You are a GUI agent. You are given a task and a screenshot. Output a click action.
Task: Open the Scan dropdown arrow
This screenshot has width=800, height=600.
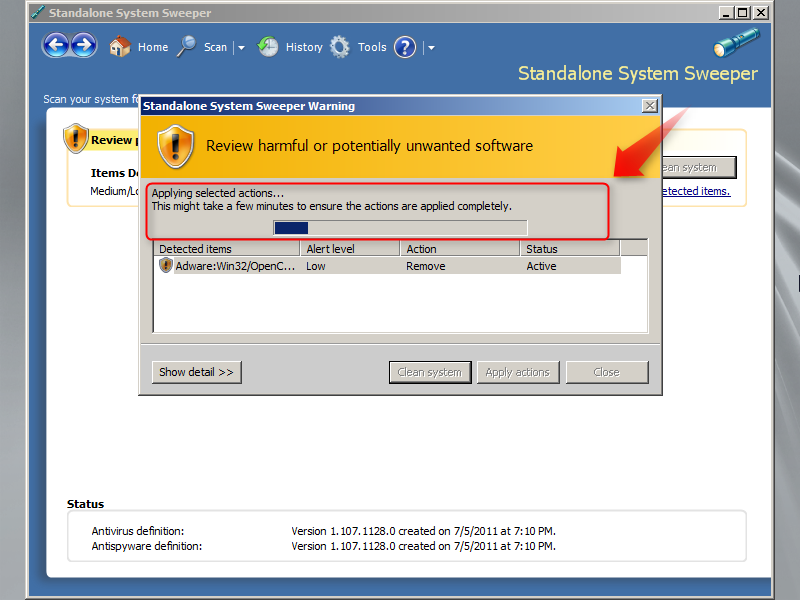pos(239,47)
